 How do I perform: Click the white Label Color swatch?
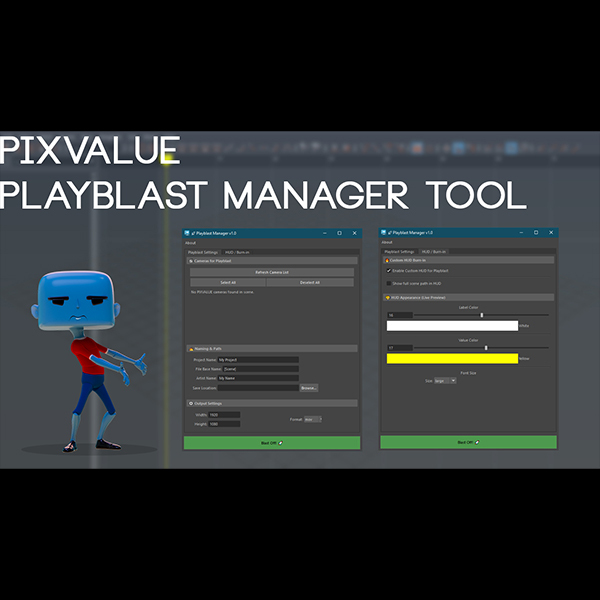tap(452, 326)
